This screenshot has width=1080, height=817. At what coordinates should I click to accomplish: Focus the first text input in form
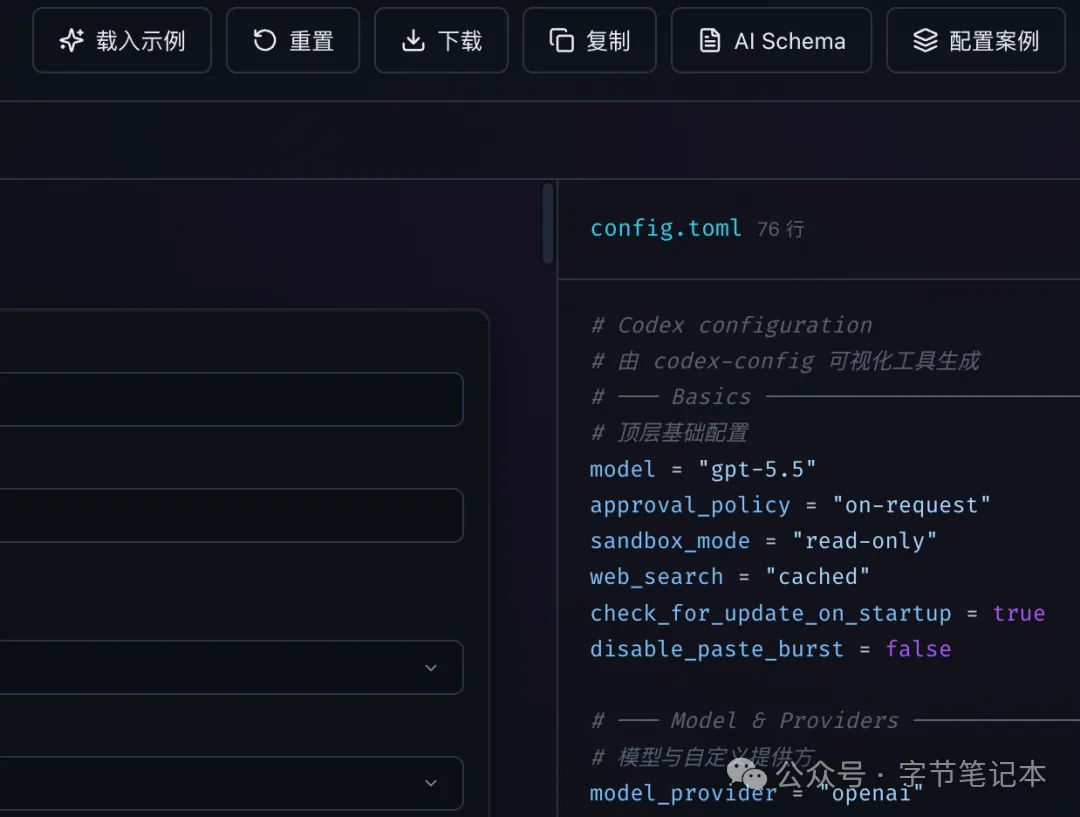231,400
